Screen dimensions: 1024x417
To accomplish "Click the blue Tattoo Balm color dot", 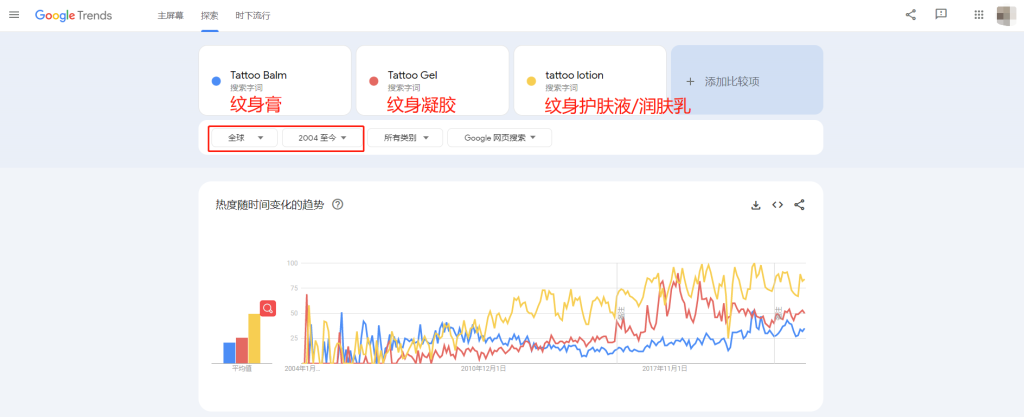I will pyautogui.click(x=216, y=81).
